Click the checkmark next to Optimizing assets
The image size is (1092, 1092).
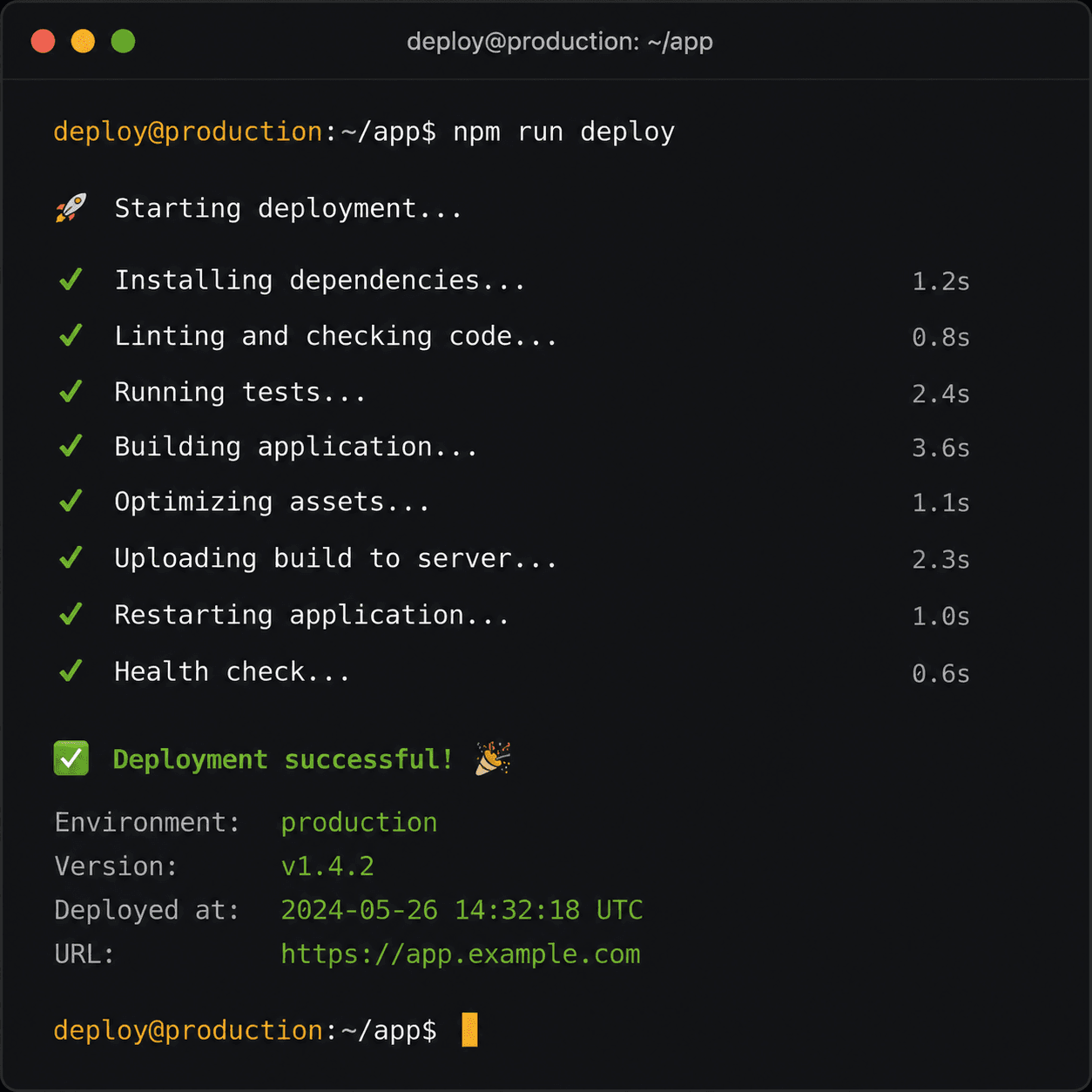click(x=71, y=502)
